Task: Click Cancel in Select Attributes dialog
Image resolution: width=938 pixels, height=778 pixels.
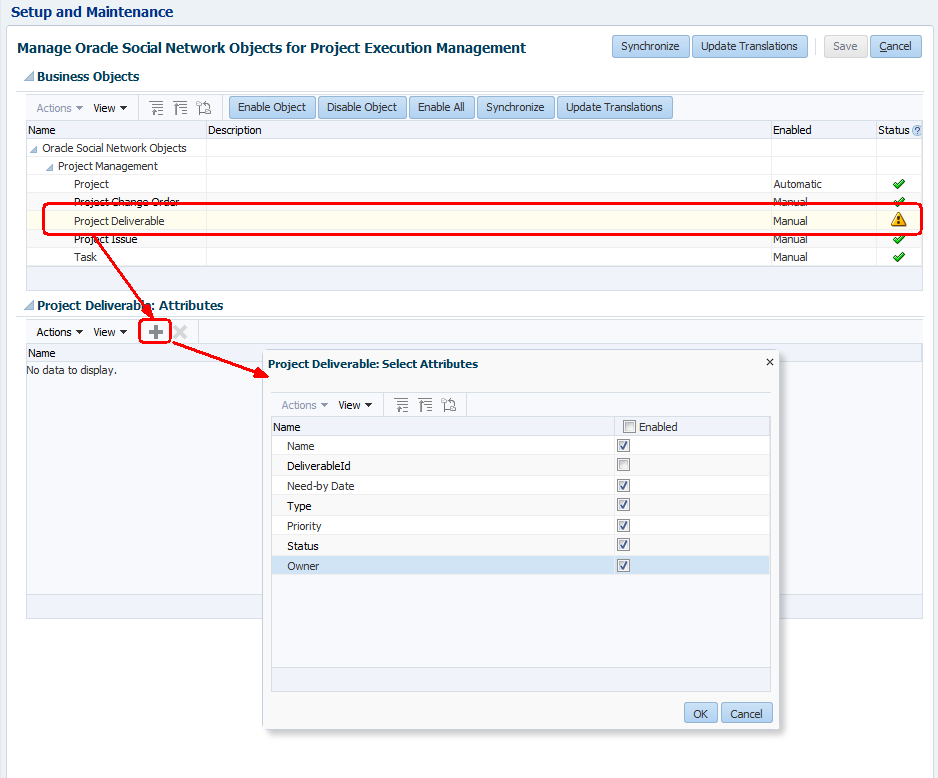Action: click(x=747, y=713)
